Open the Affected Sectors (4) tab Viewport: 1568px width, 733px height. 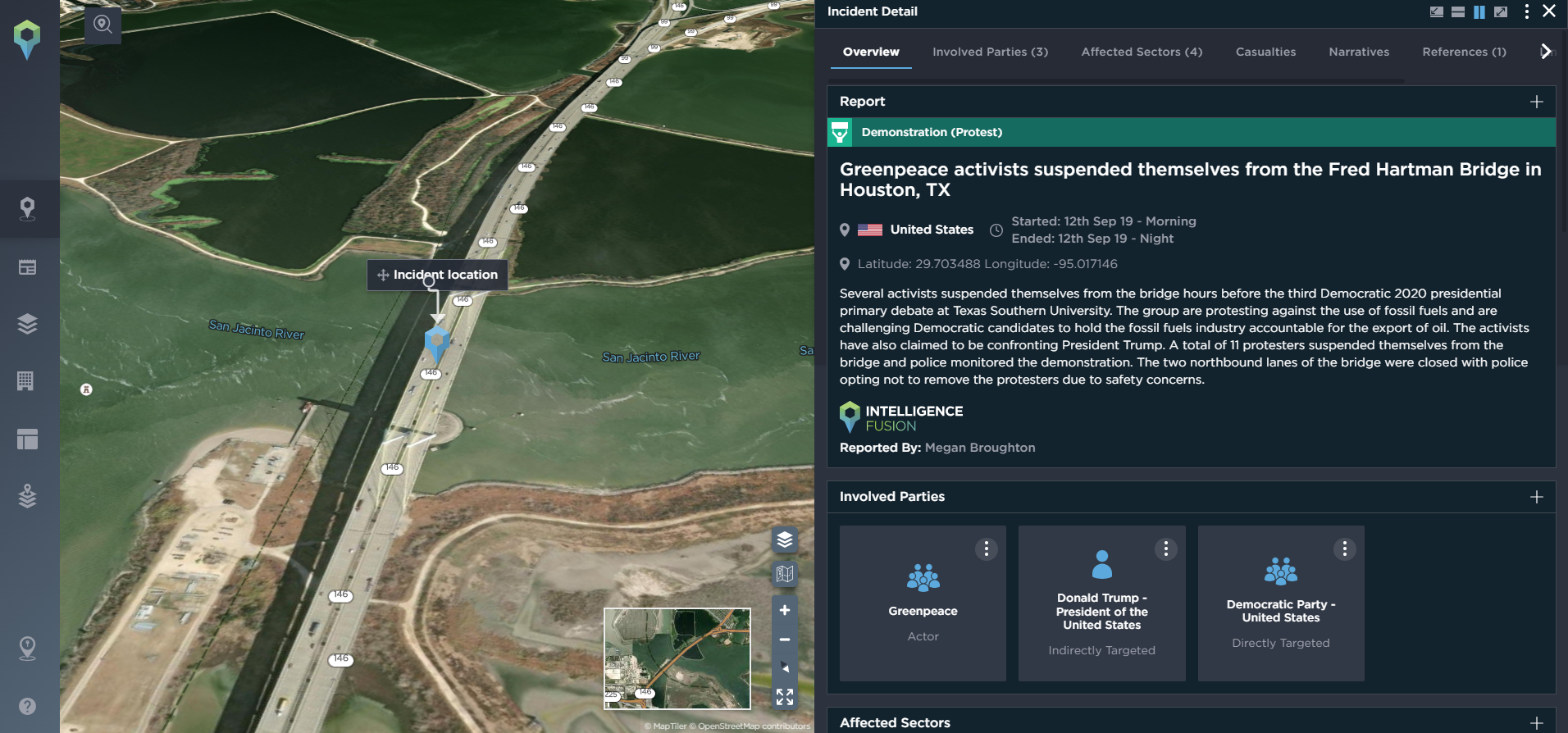point(1142,52)
